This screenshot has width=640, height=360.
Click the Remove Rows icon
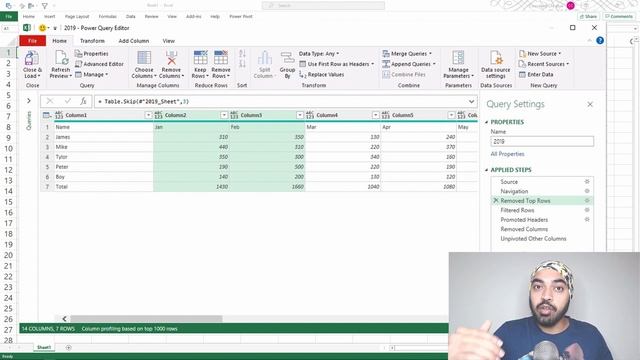(x=221, y=58)
